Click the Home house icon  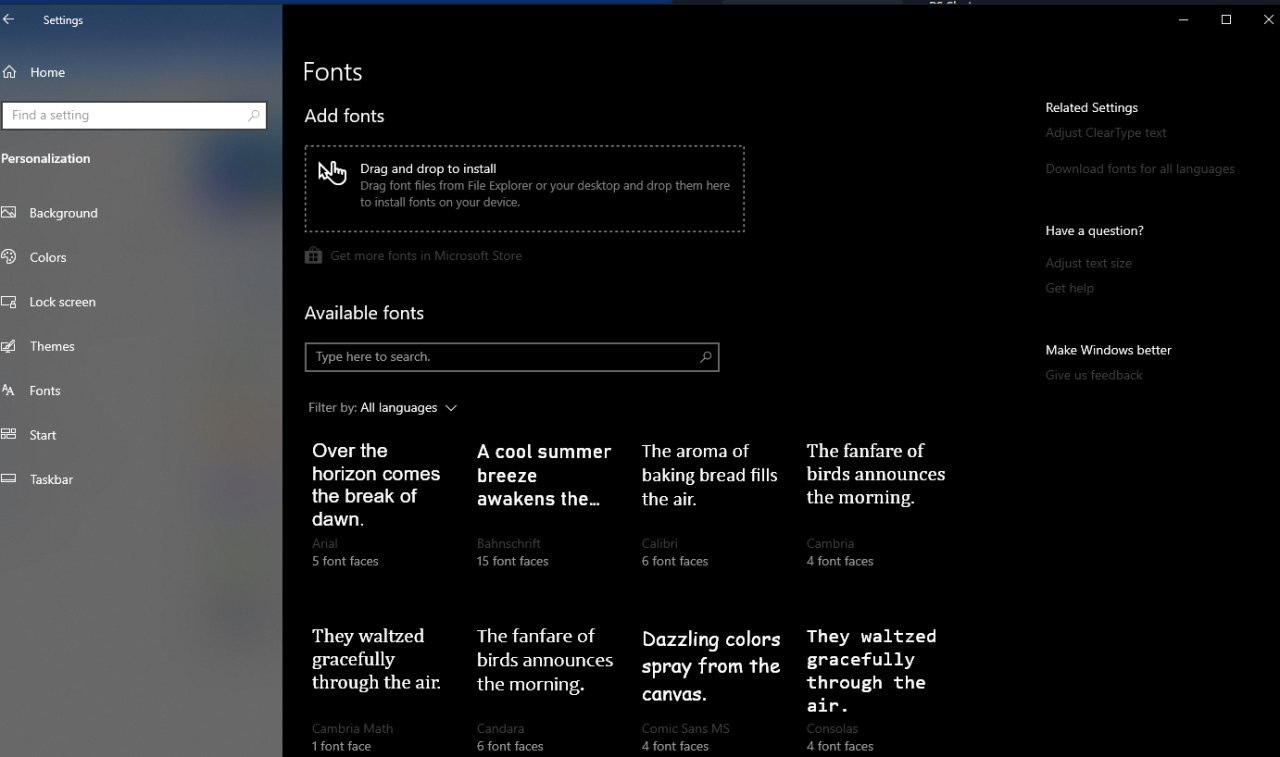point(9,72)
